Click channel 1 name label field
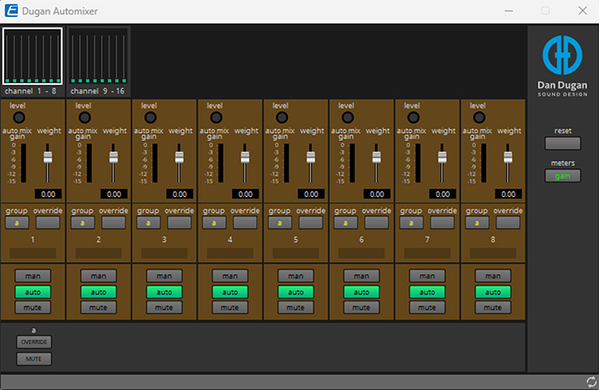This screenshot has height=390, width=600. click(x=33, y=253)
